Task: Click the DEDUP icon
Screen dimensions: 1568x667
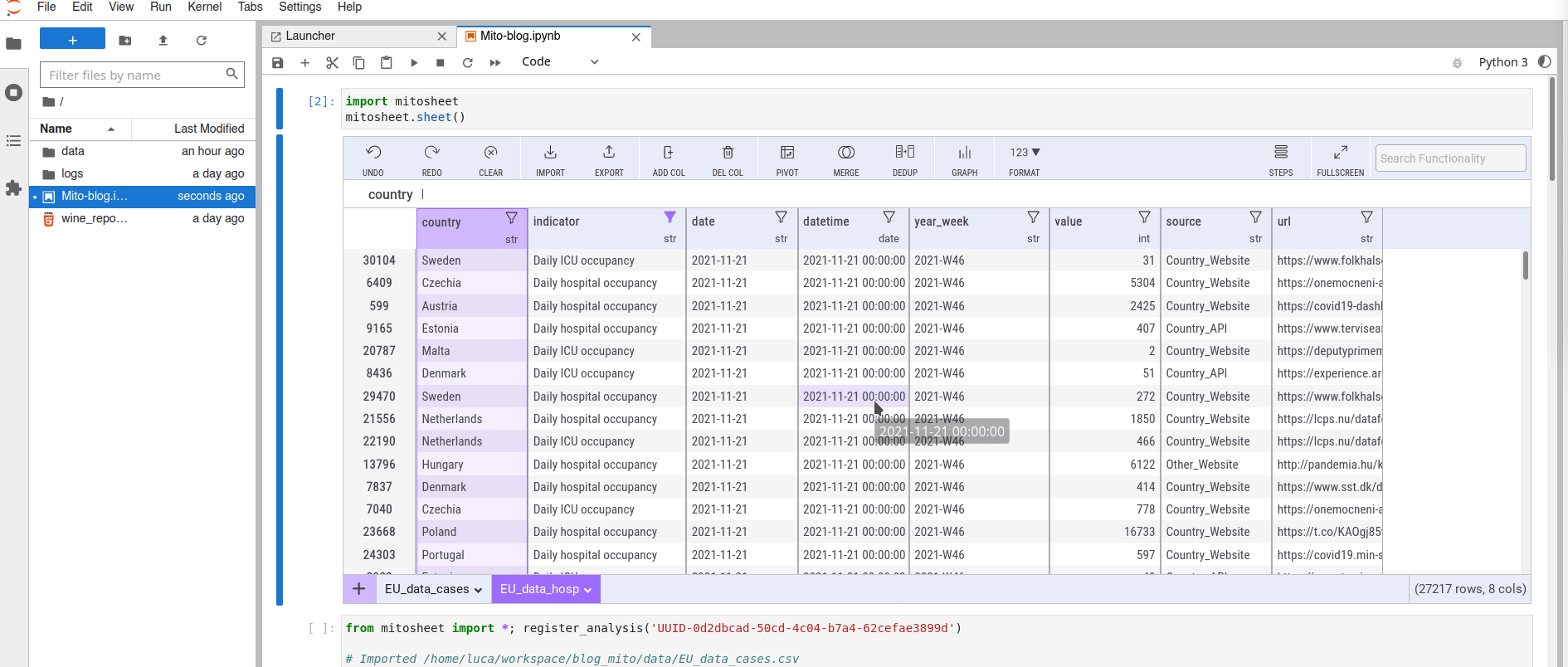Action: point(905,153)
